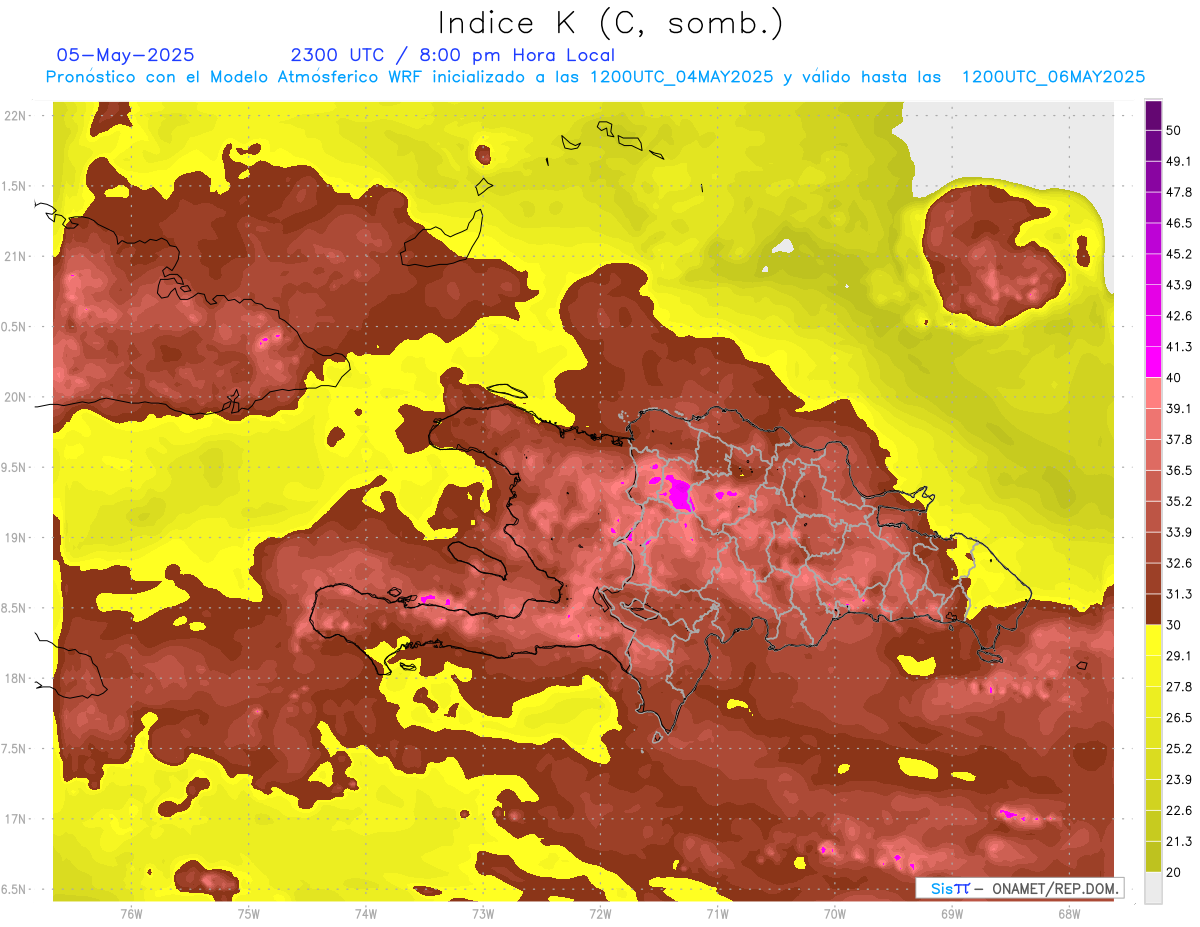Screen dimensions: 1200x927
Task: Click the initialization time '1200UTC_04MAY2025'
Action: 681,76
